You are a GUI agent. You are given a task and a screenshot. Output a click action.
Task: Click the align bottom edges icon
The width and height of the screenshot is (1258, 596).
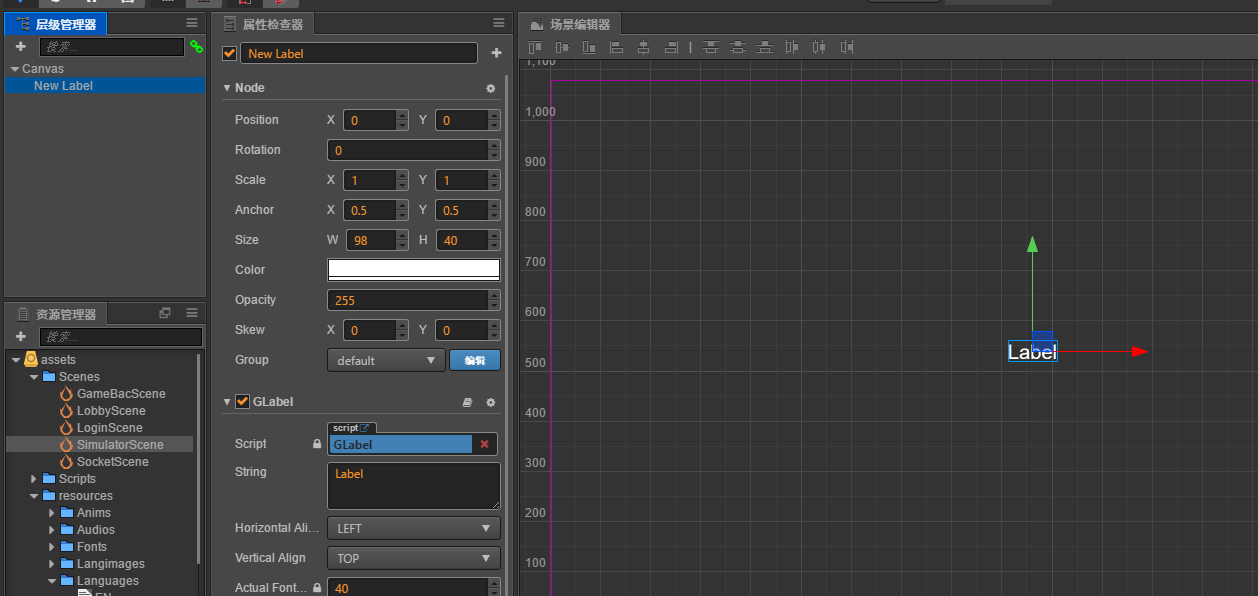pos(589,47)
